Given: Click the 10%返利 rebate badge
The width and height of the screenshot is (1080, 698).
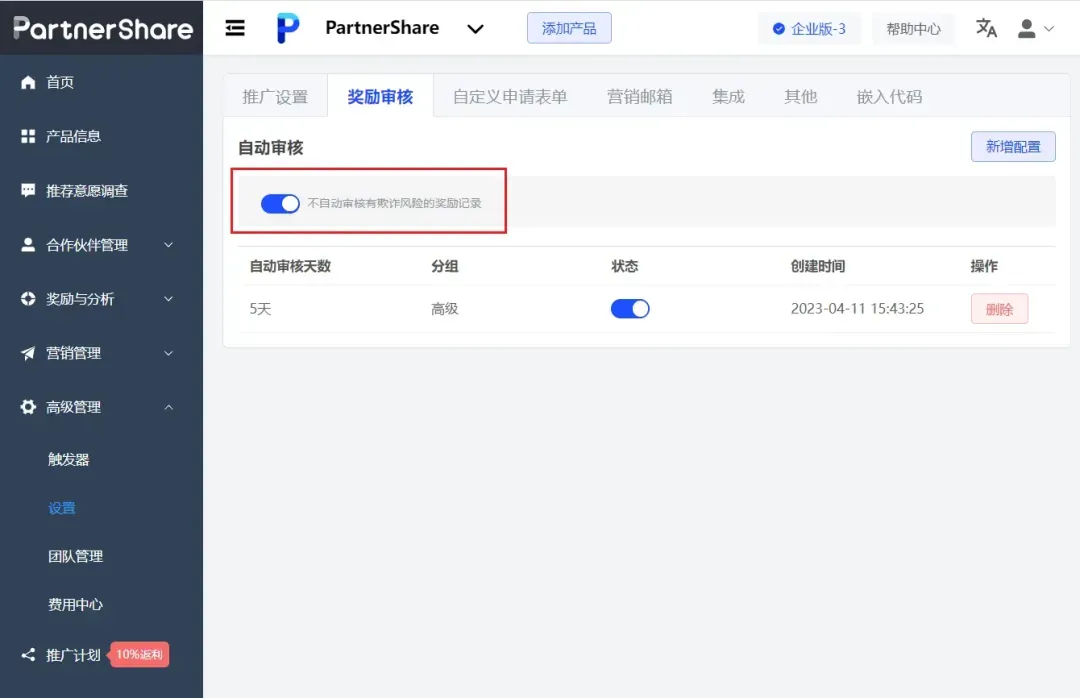Looking at the screenshot, I should point(139,654).
